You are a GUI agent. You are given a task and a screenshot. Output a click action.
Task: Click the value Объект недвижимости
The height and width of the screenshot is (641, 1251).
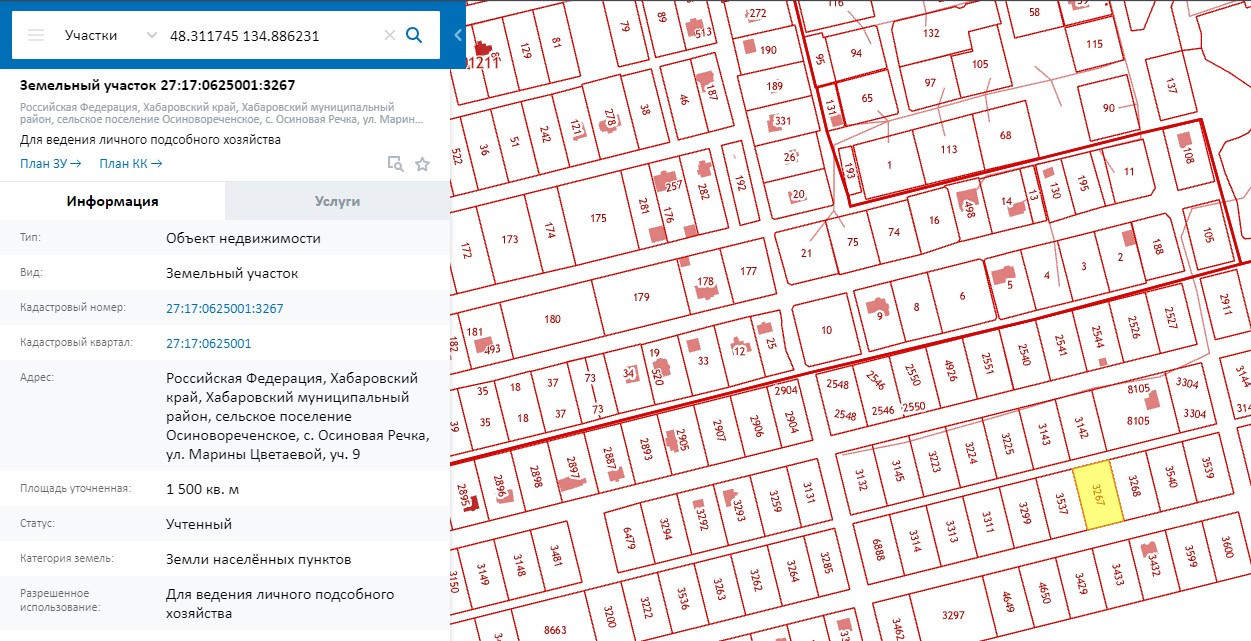[243, 238]
